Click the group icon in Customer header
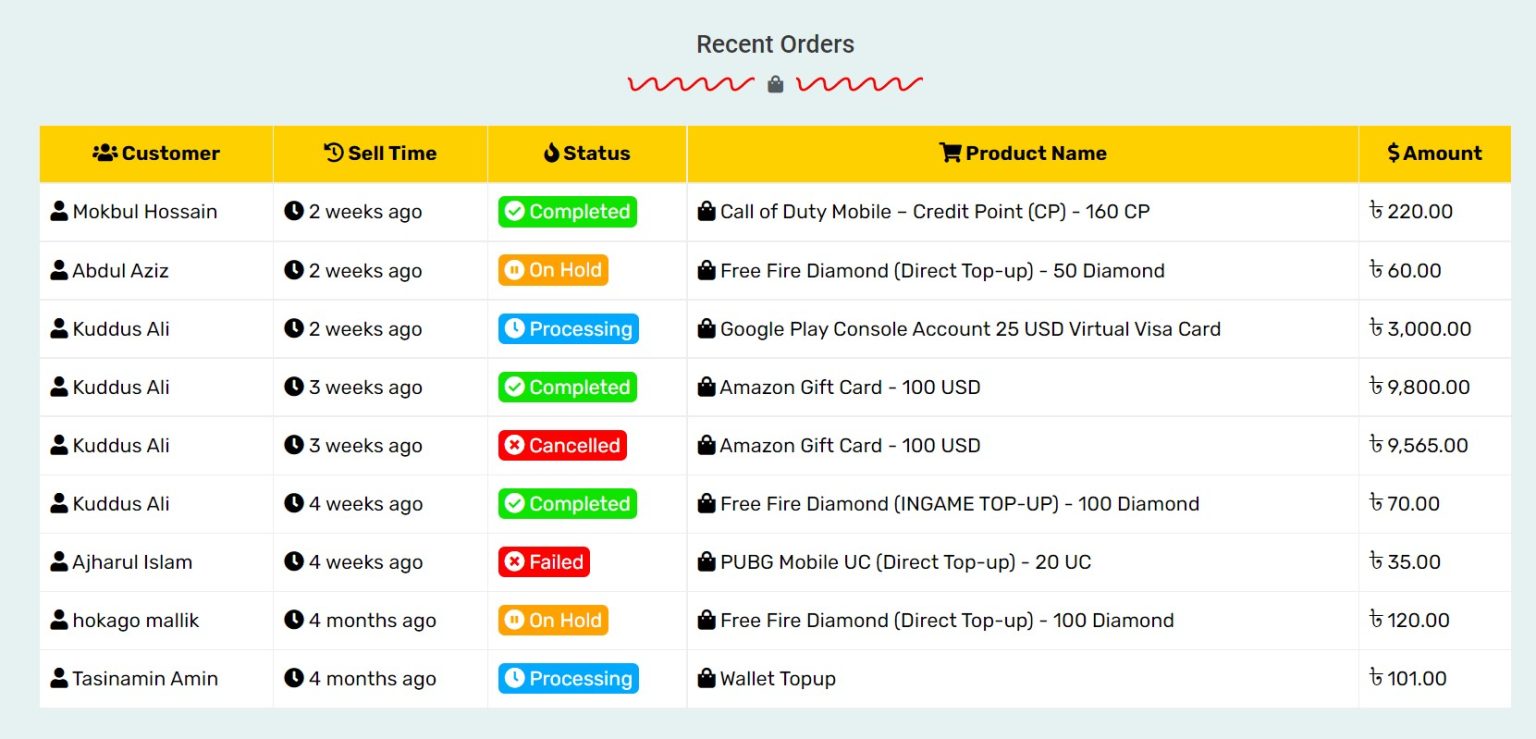 pyautogui.click(x=105, y=153)
